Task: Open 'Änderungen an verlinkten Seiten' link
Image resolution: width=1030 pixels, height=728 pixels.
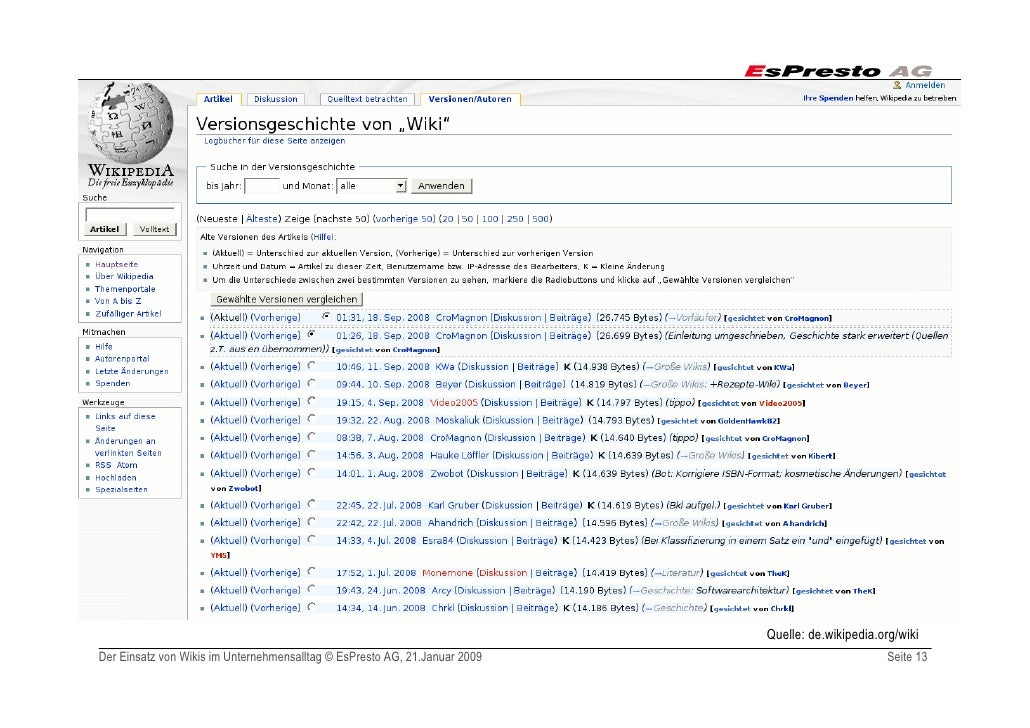Action: [x=128, y=447]
